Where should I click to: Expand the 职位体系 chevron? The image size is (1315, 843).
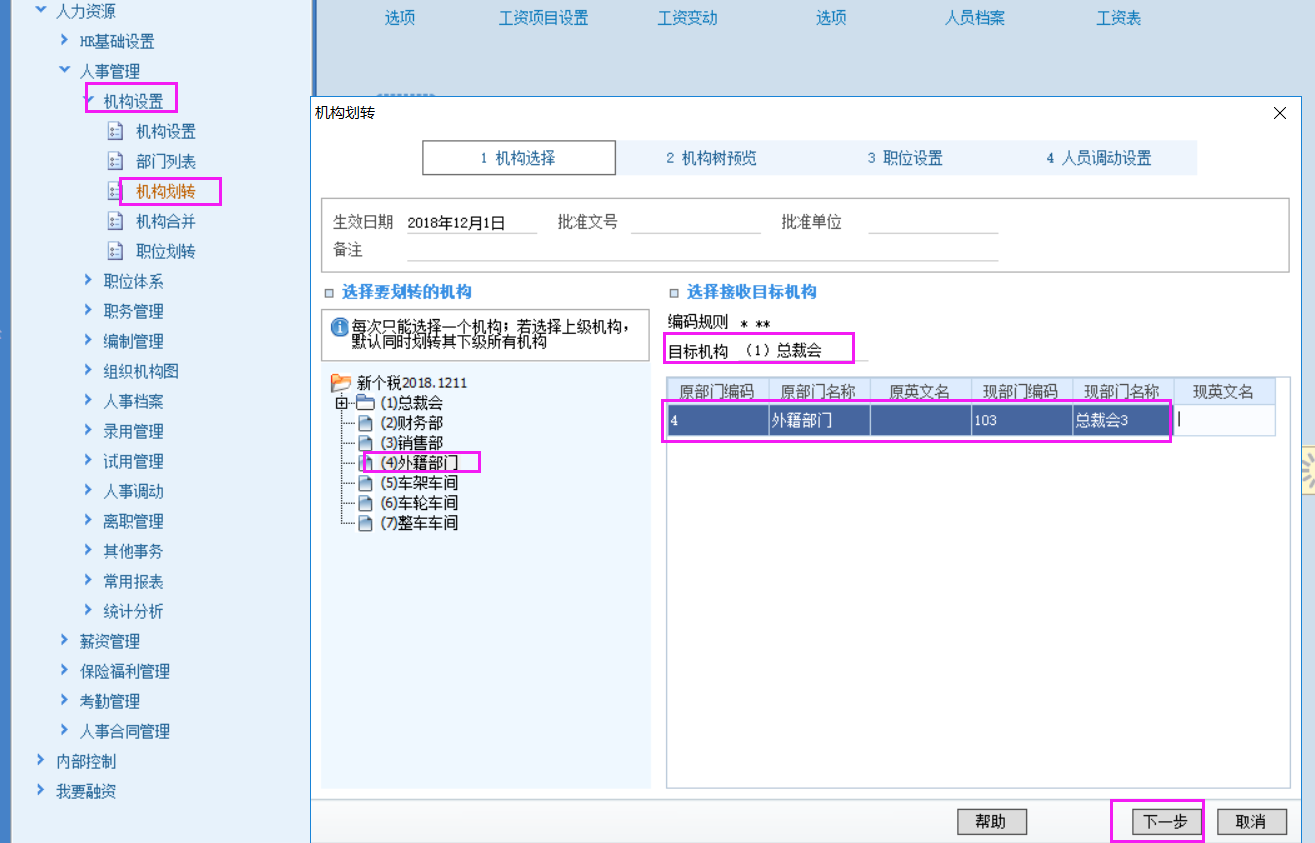89,281
